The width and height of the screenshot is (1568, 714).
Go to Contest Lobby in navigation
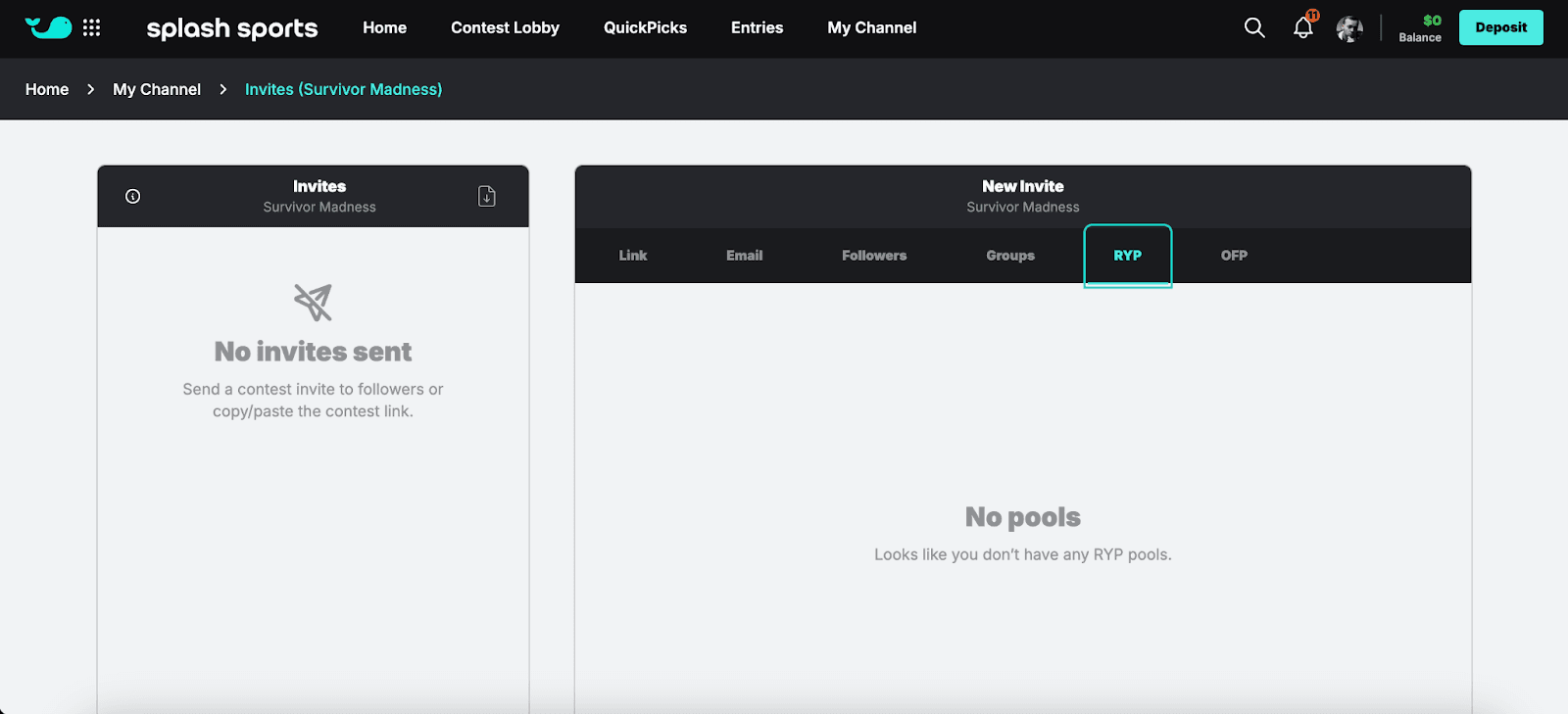(505, 27)
